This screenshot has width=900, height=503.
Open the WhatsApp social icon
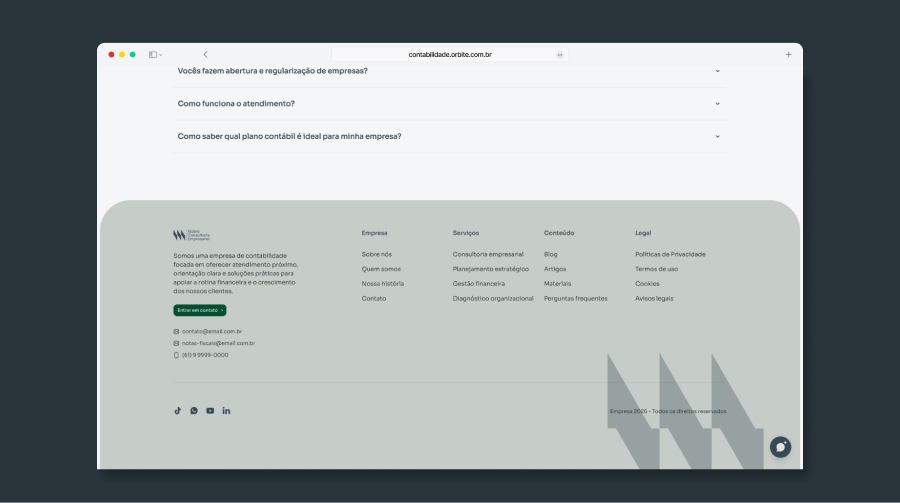194,411
